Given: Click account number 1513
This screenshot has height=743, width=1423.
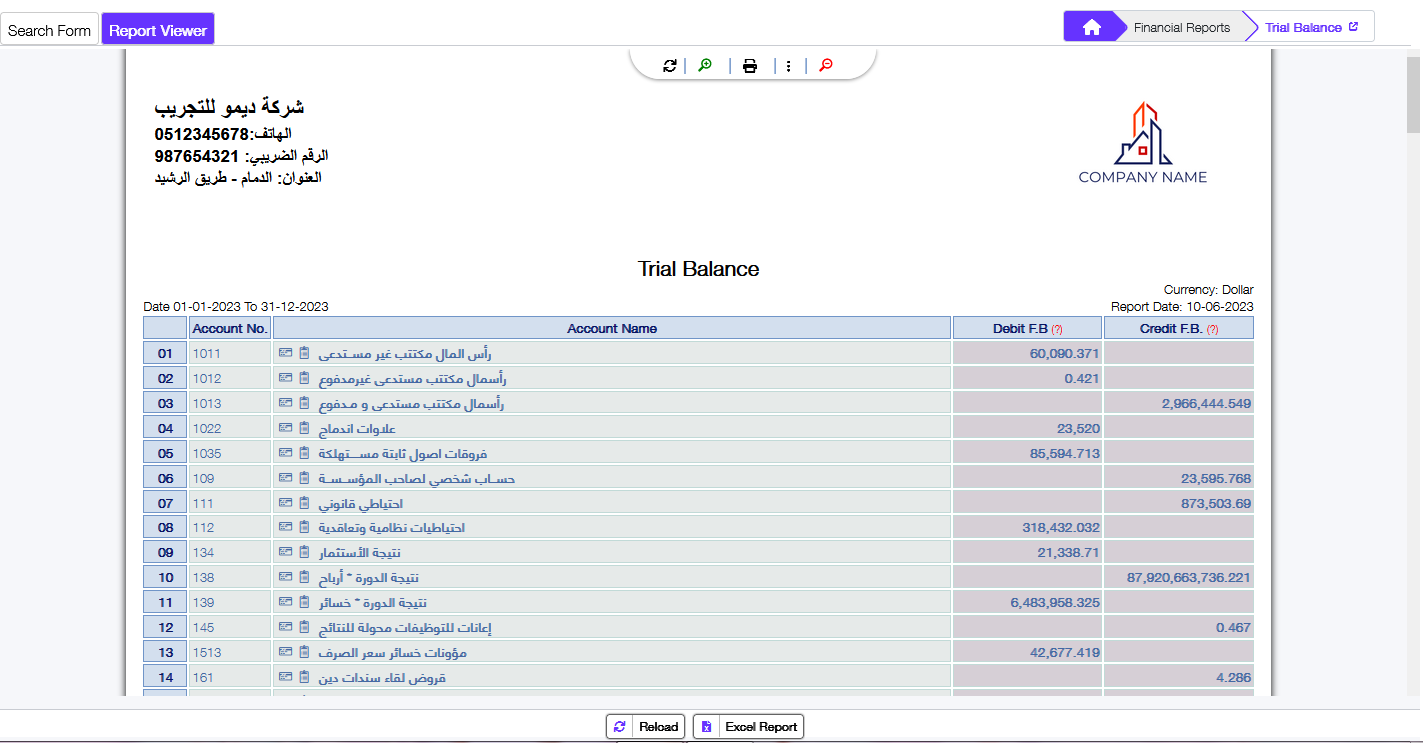Looking at the screenshot, I should (x=207, y=652).
